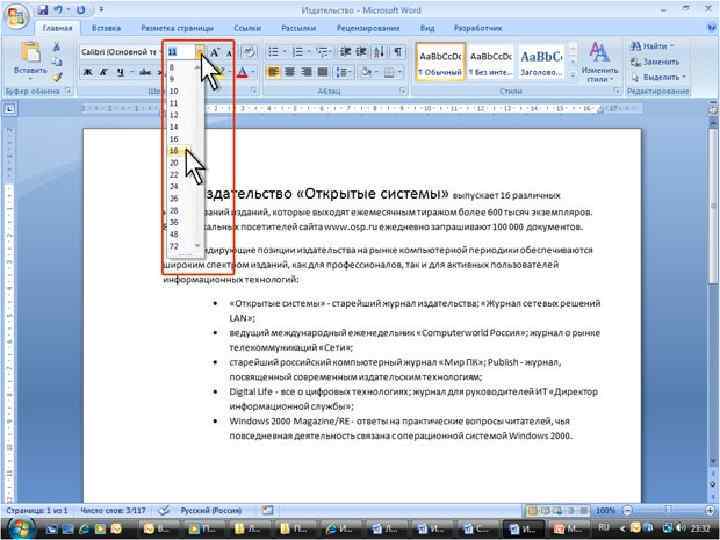Screen dimensions: 720x540
Task: Zoom in using the plus button
Action: pyautogui.click(x=712, y=510)
